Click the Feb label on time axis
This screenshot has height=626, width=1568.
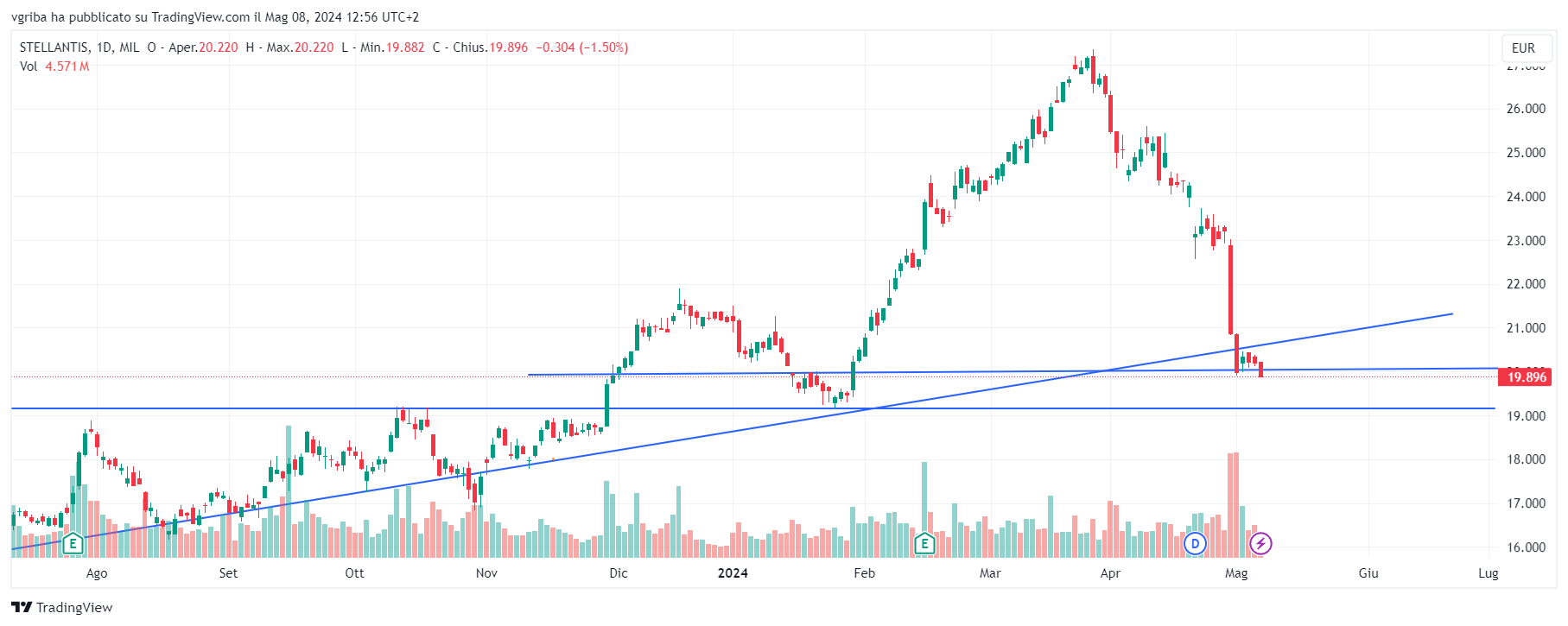(864, 573)
